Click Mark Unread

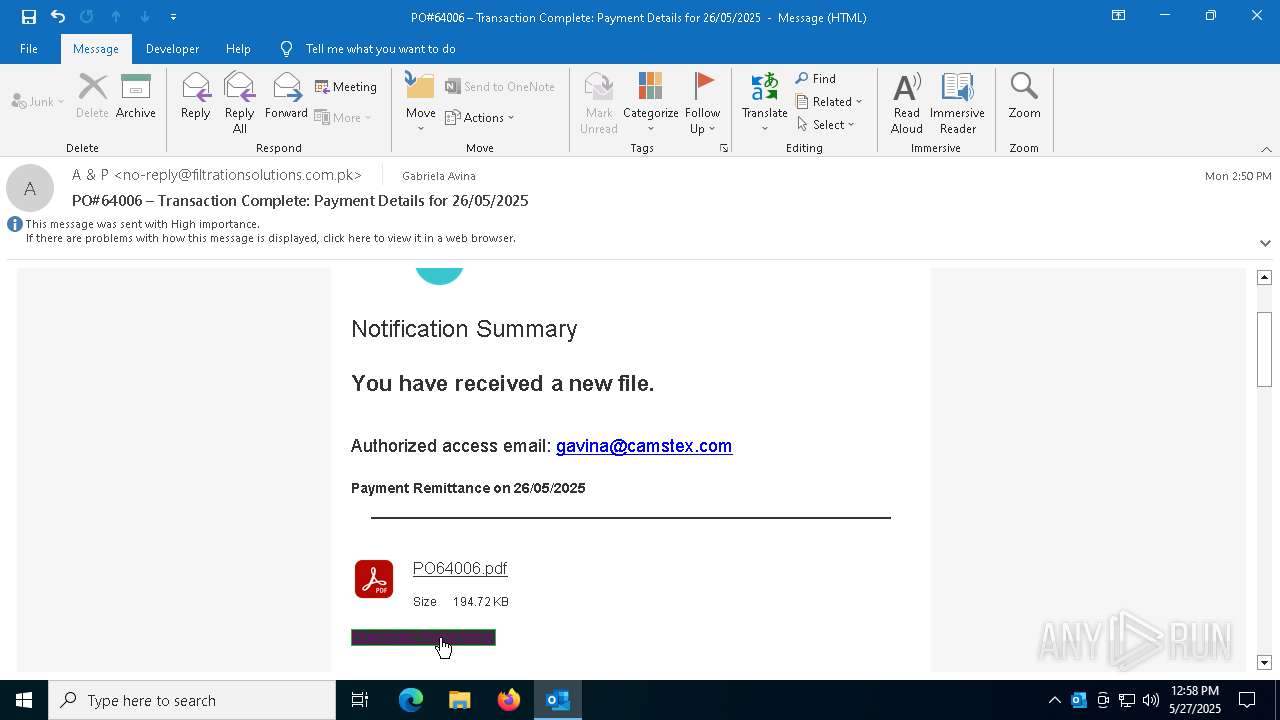click(x=599, y=102)
